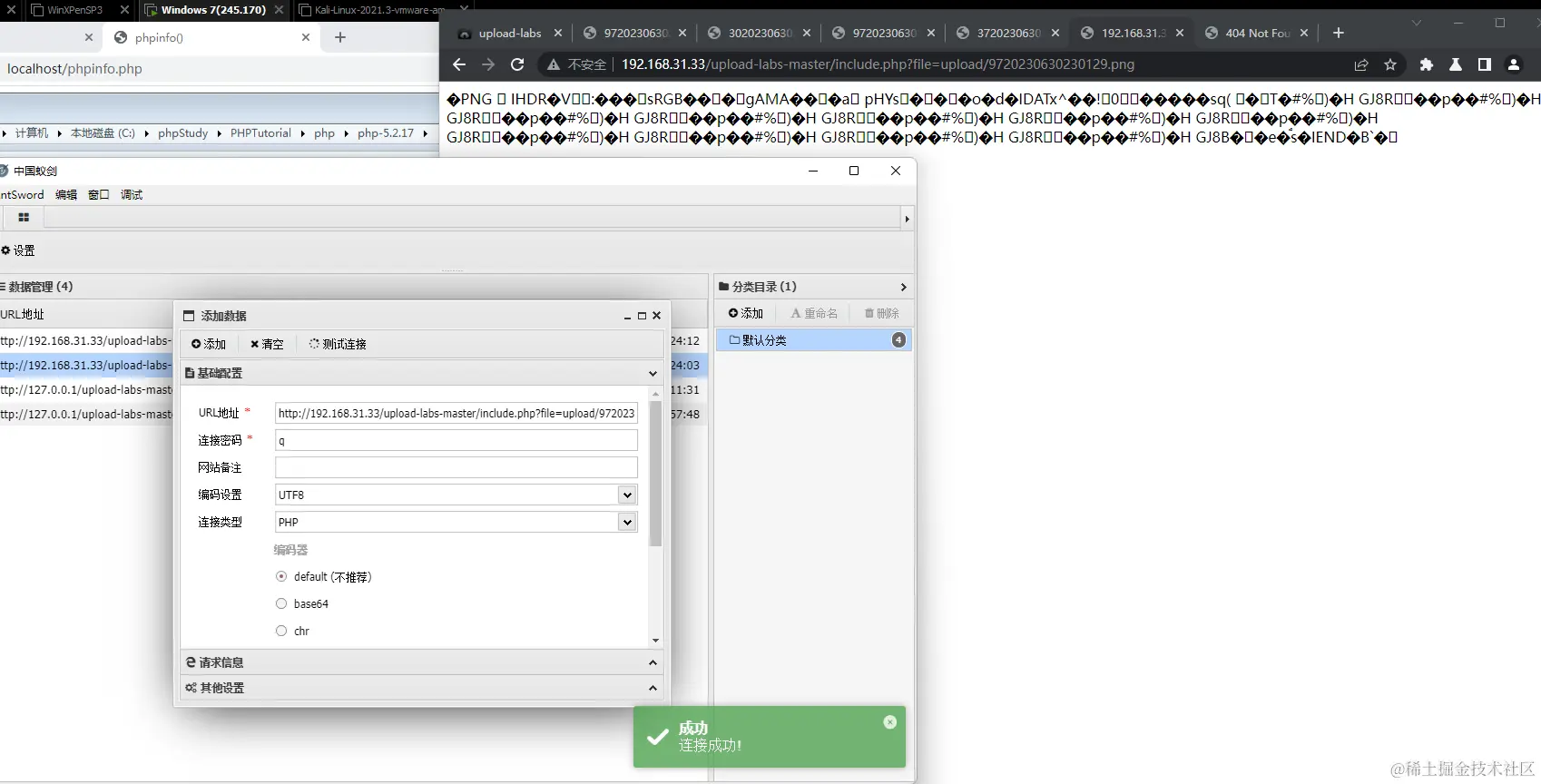
Task: Select the chr encoder radio
Action: coord(281,631)
